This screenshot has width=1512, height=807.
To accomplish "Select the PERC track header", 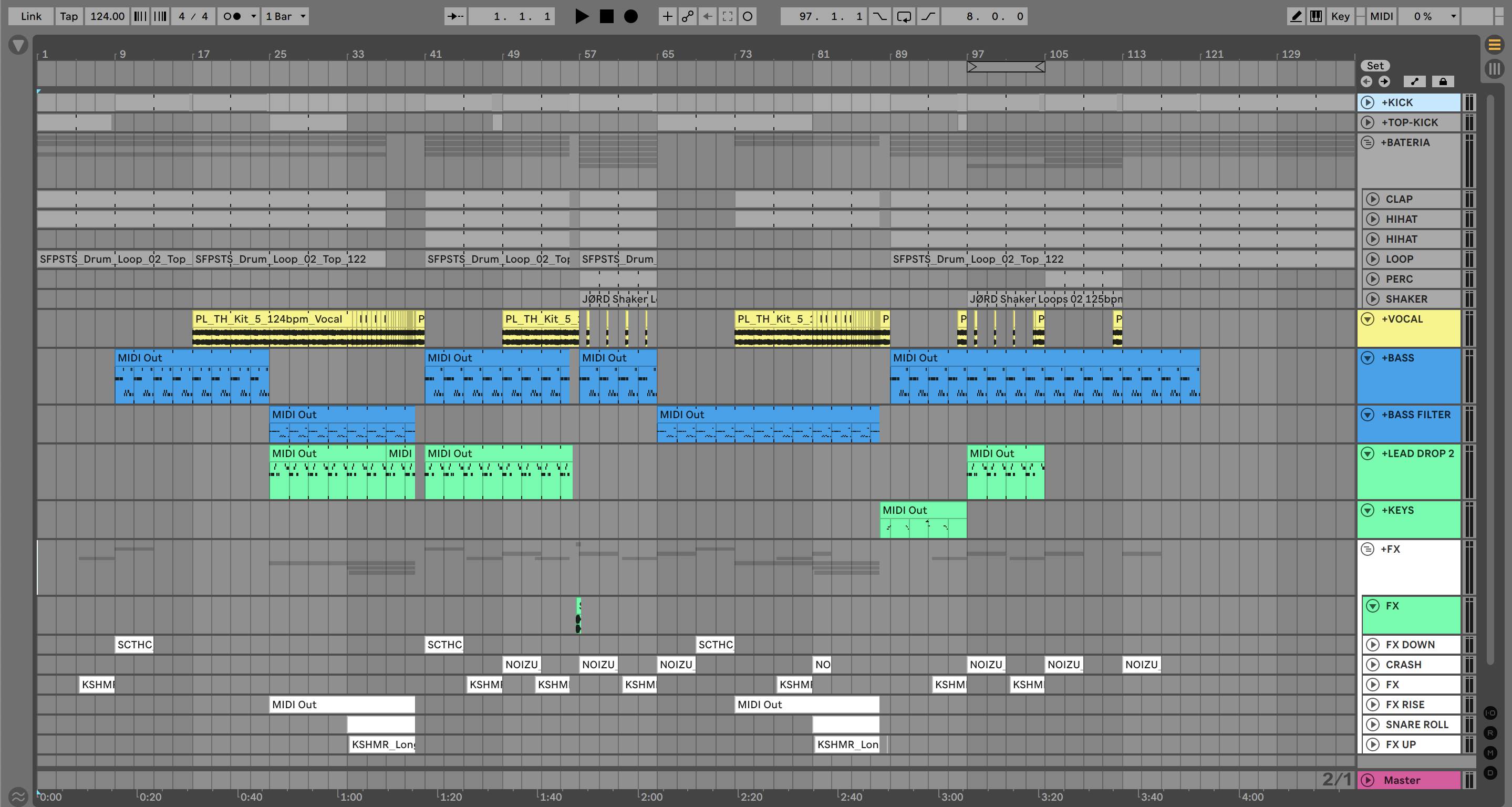I will pos(1411,279).
